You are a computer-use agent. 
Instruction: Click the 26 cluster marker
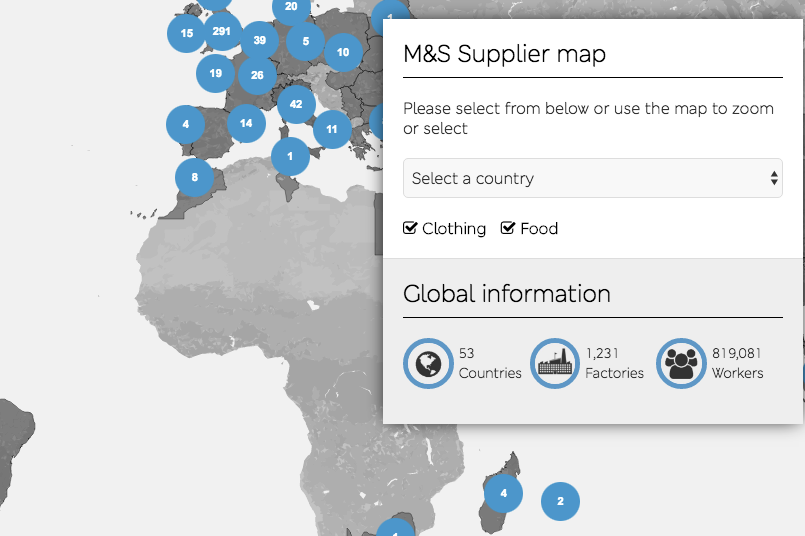point(257,75)
